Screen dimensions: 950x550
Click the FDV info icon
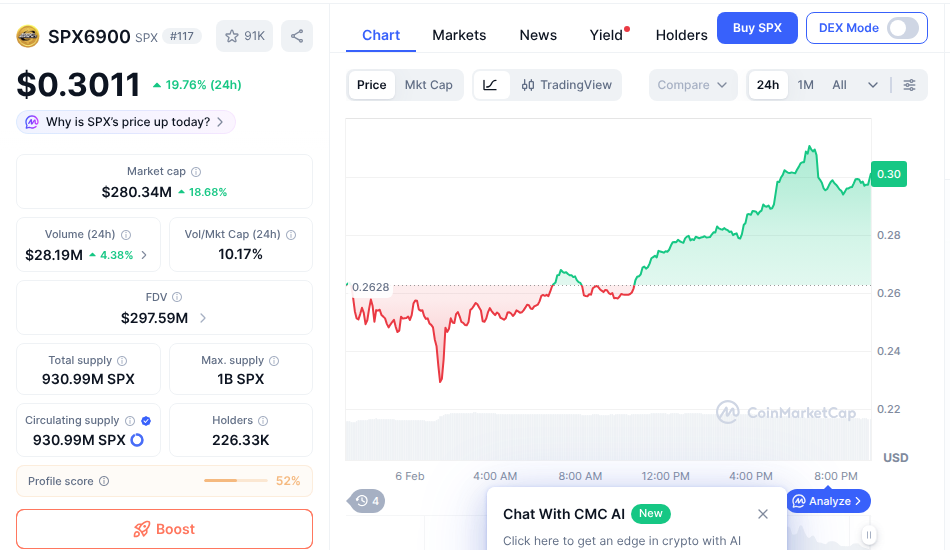(177, 297)
